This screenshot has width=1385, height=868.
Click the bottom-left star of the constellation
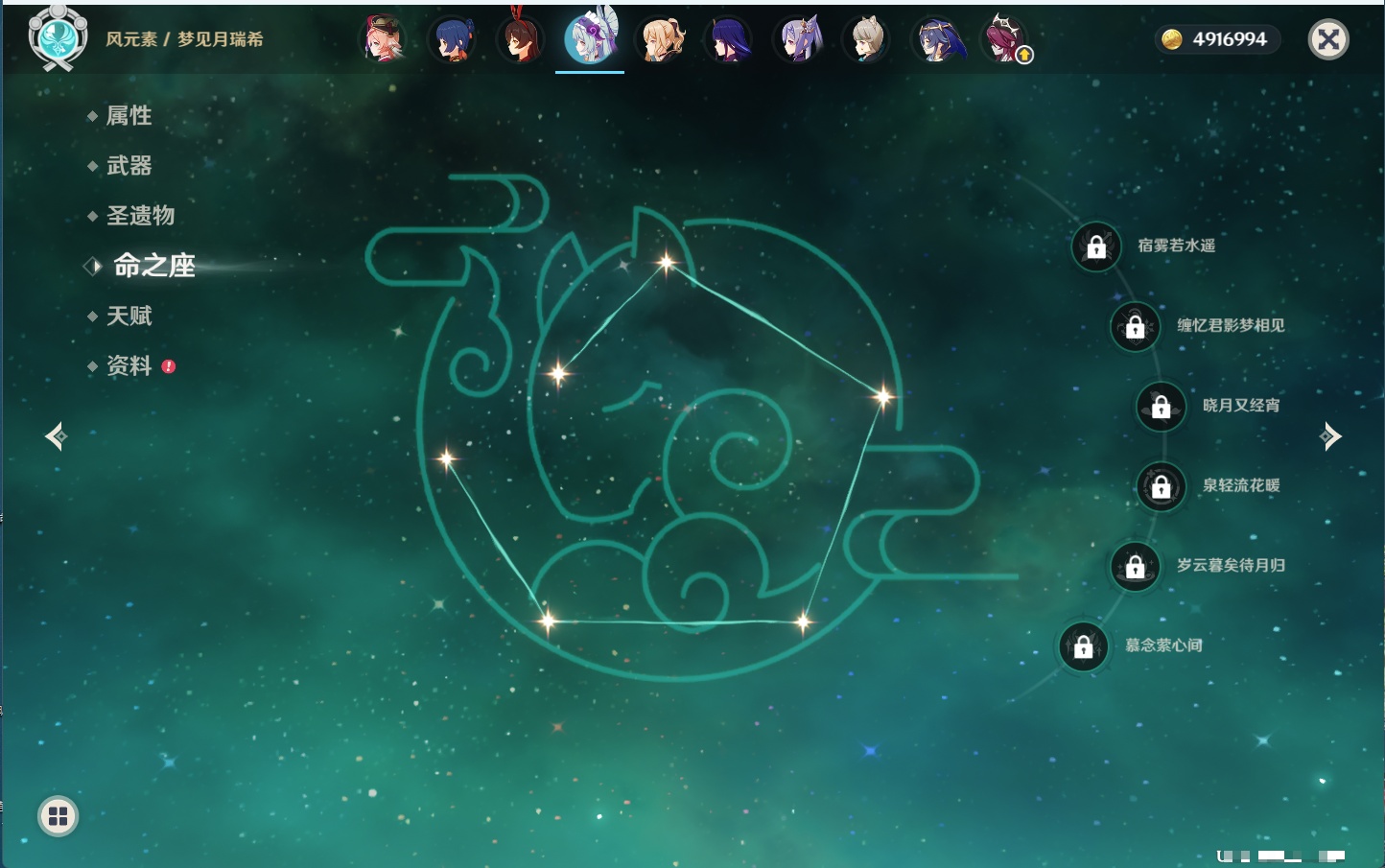click(548, 621)
